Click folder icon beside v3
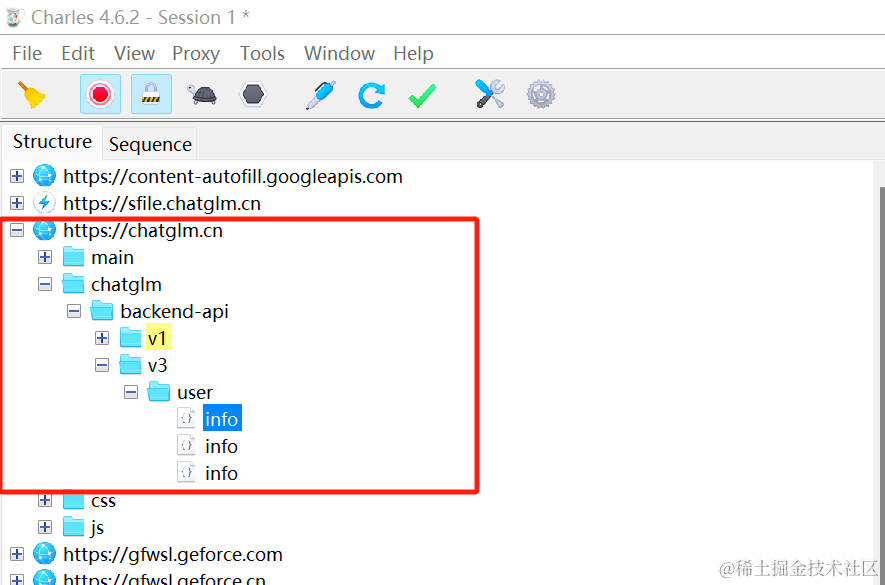The height and width of the screenshot is (585, 885). point(130,365)
